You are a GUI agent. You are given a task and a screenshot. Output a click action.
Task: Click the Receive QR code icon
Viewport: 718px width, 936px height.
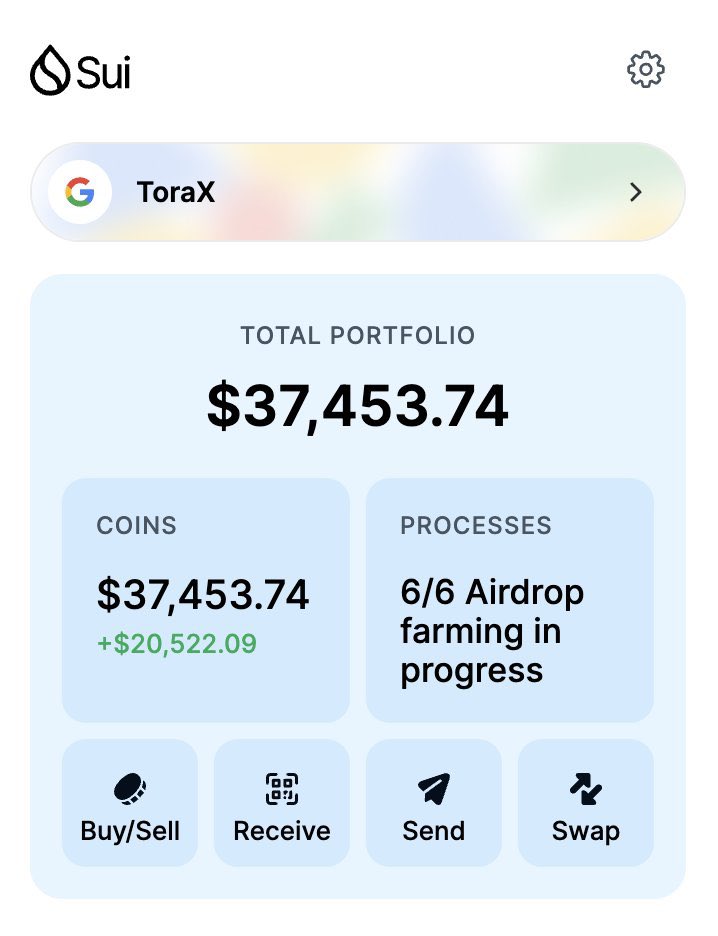pyautogui.click(x=282, y=788)
